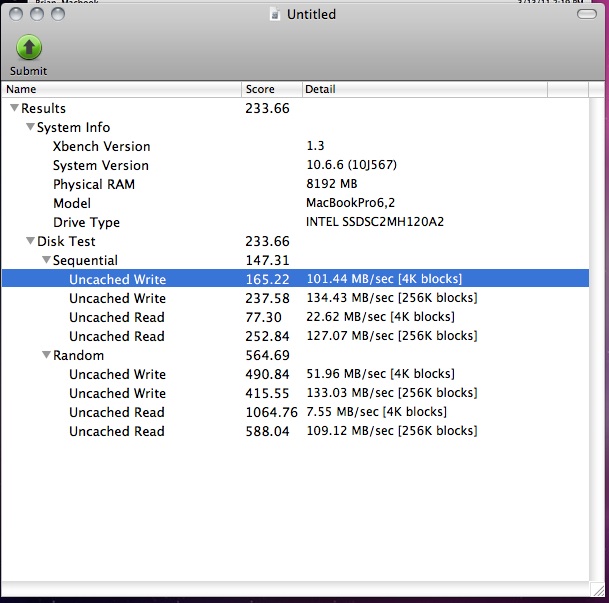Viewport: 609px width, 603px height.
Task: Sort by the Score column header
Action: (x=272, y=89)
